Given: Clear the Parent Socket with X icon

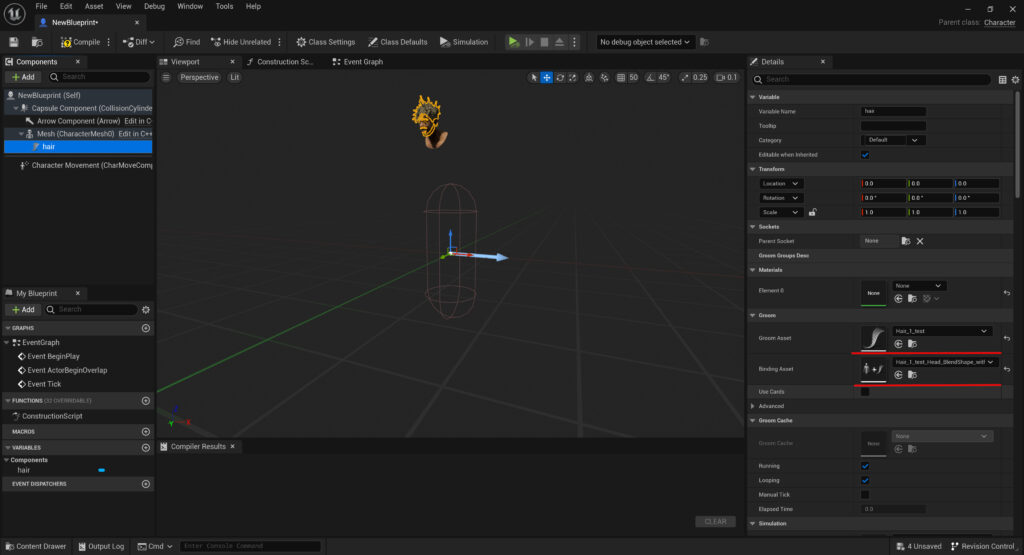Looking at the screenshot, I should click(x=920, y=241).
